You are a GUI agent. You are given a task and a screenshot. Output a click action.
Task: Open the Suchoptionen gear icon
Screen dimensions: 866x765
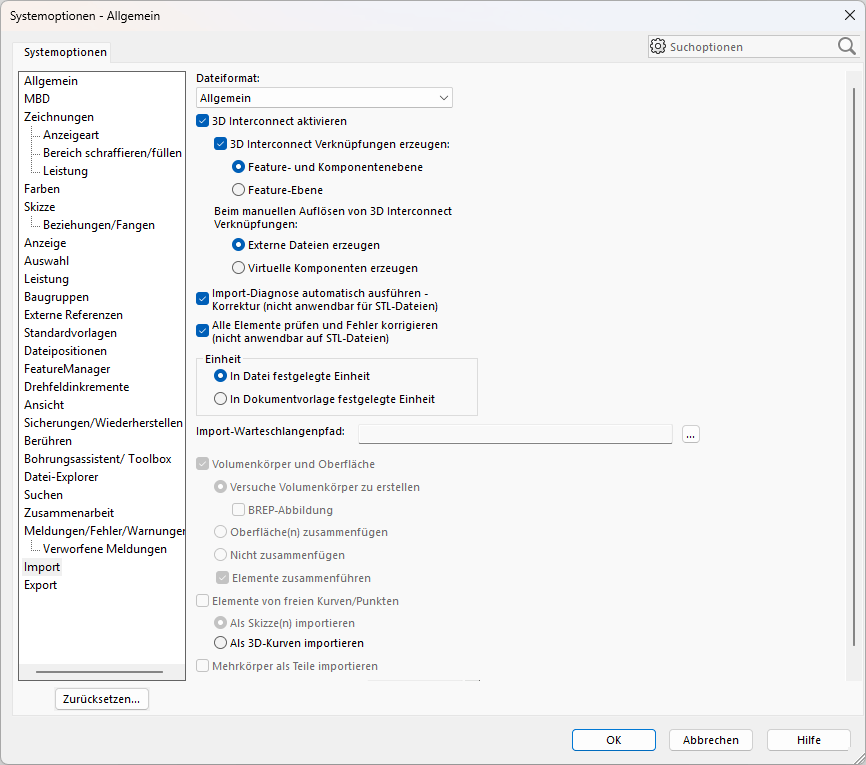658,46
